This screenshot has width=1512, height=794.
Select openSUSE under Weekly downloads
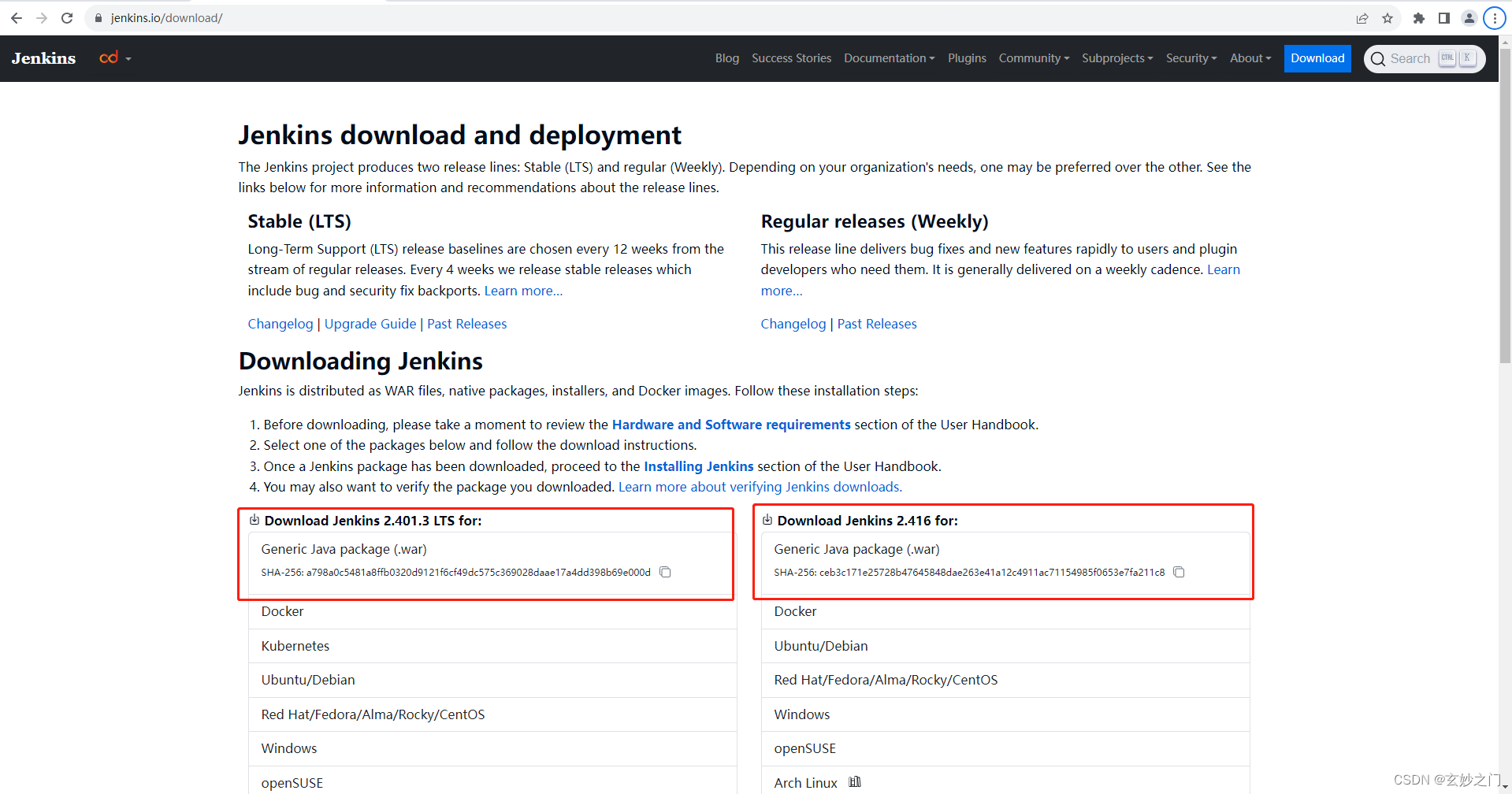pos(1005,748)
